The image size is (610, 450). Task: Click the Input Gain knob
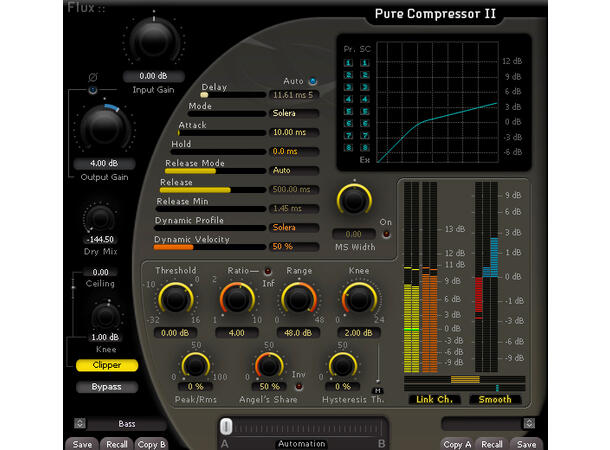[x=153, y=41]
